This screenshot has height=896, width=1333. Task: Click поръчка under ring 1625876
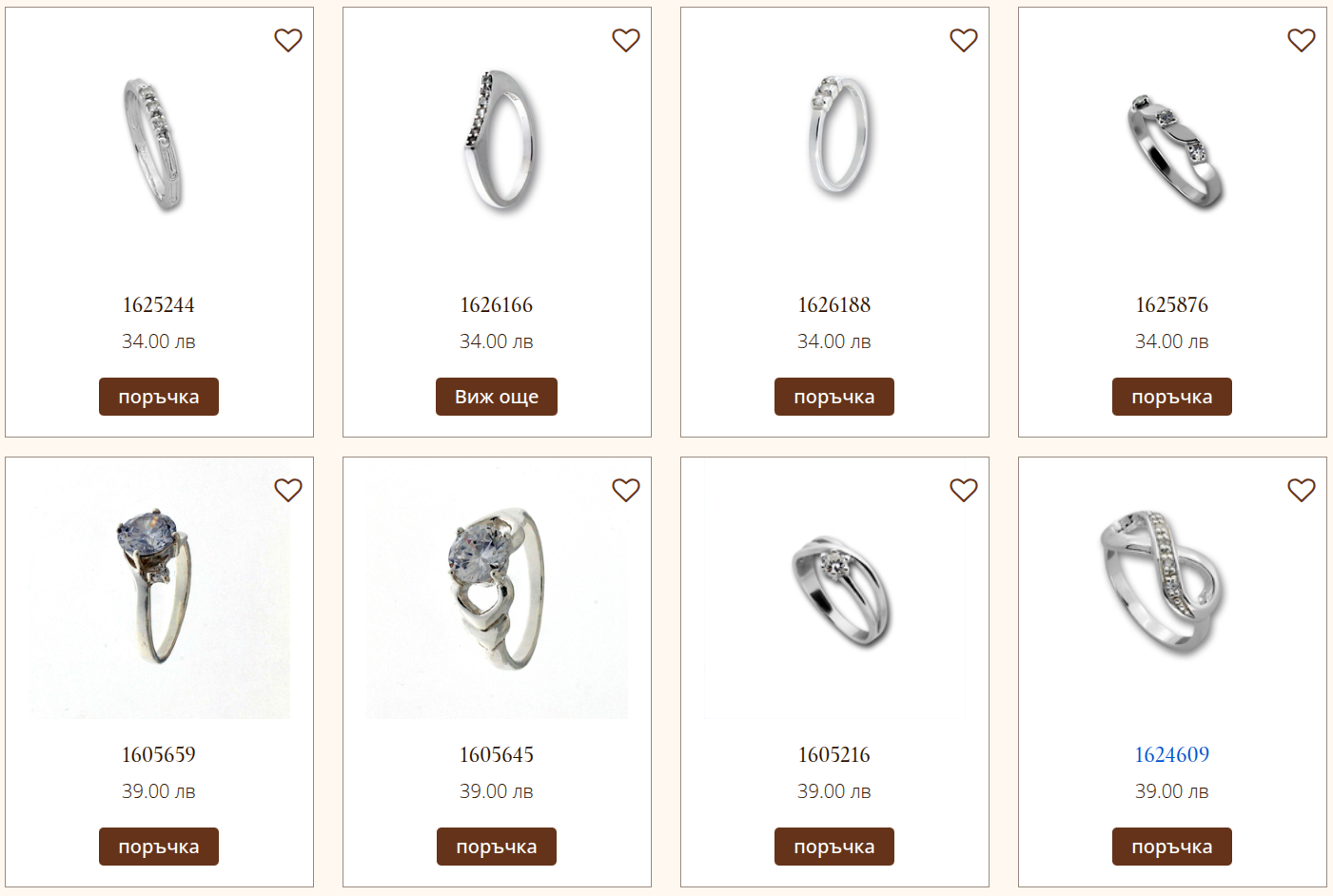(x=1172, y=397)
